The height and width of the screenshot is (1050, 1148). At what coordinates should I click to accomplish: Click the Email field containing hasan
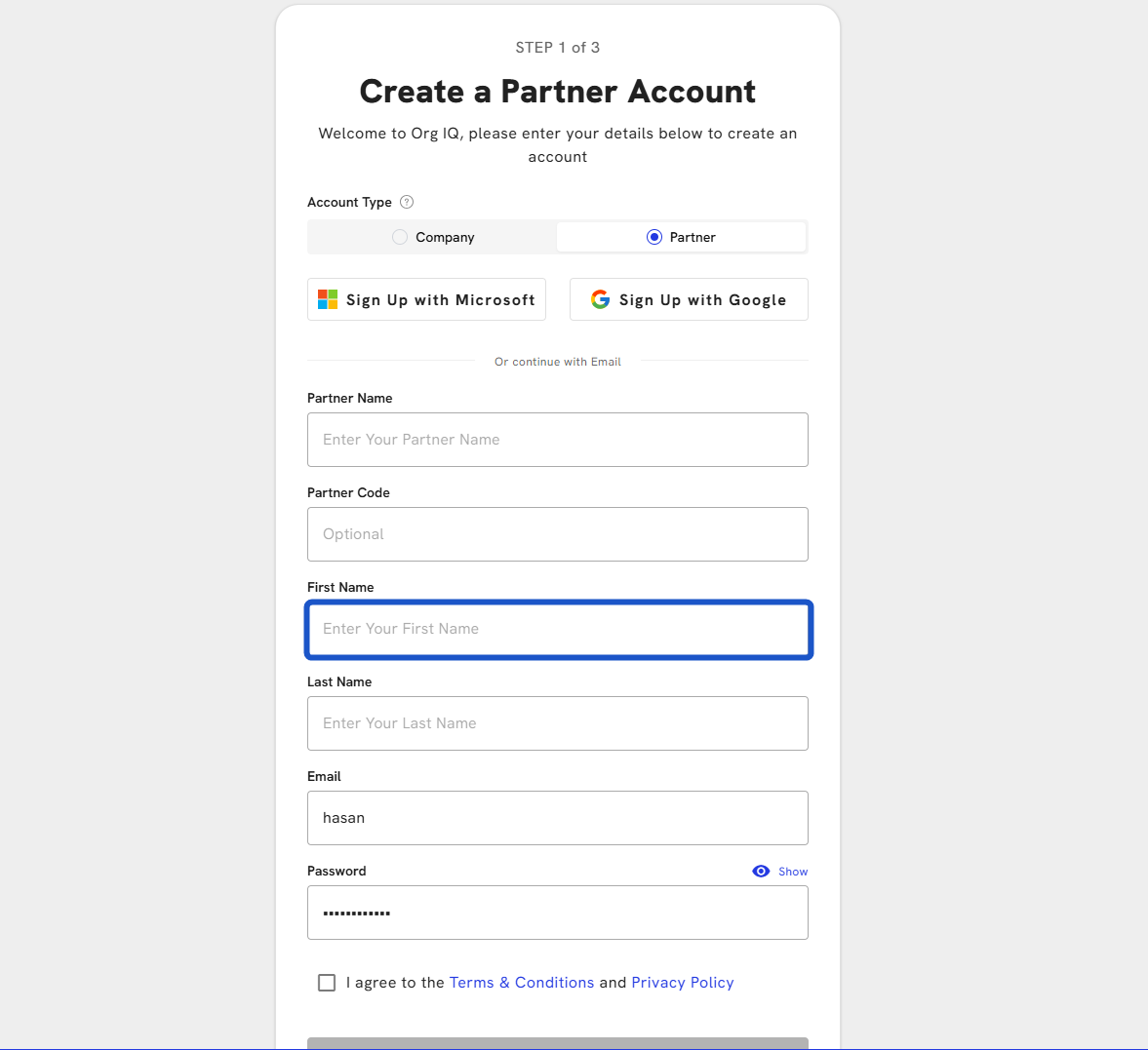(557, 818)
